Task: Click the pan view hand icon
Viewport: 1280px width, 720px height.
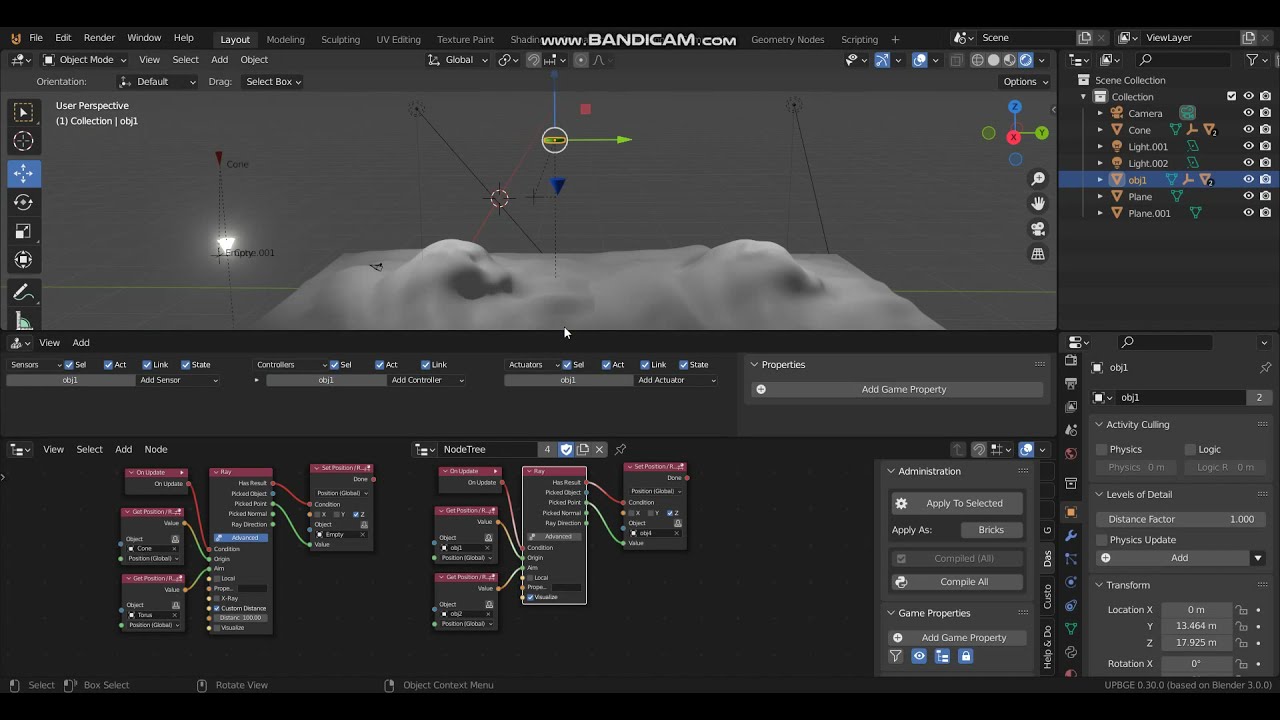Action: 1038,204
